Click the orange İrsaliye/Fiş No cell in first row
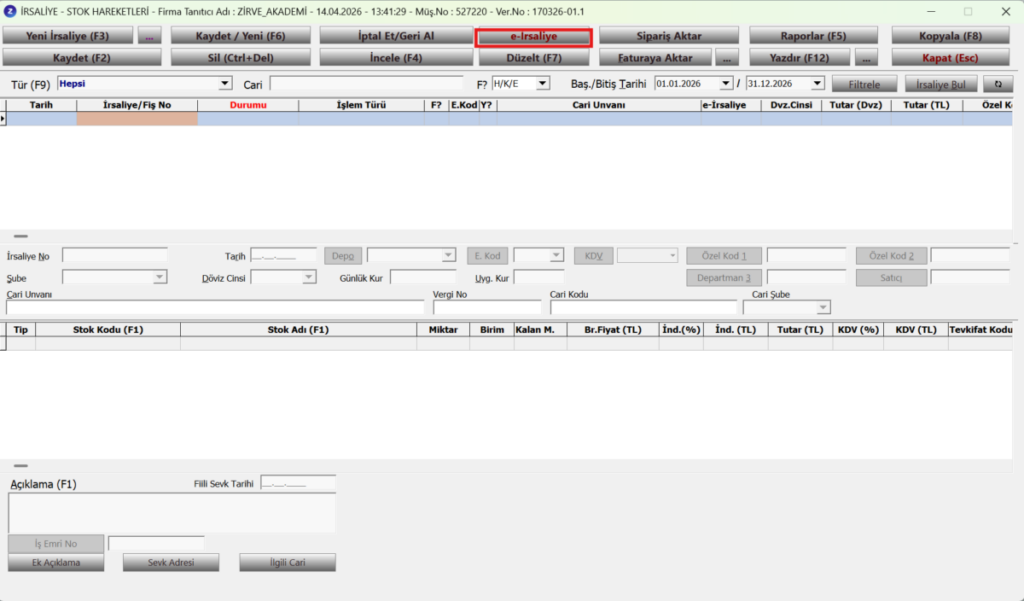 coord(137,118)
